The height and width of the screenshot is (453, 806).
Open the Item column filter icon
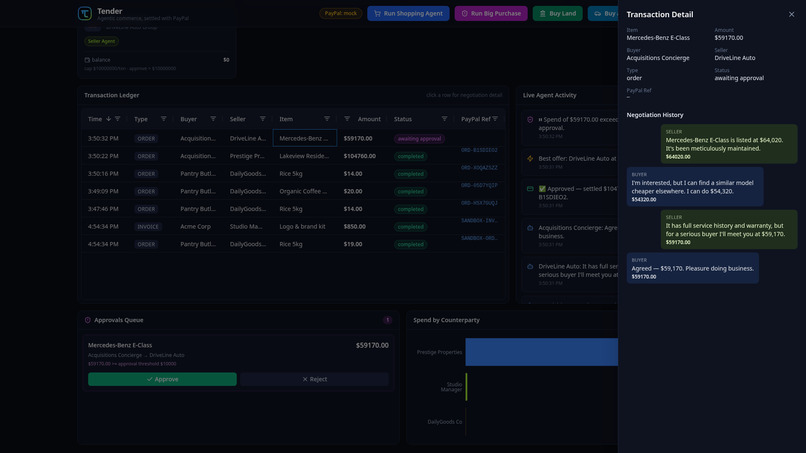(x=326, y=119)
